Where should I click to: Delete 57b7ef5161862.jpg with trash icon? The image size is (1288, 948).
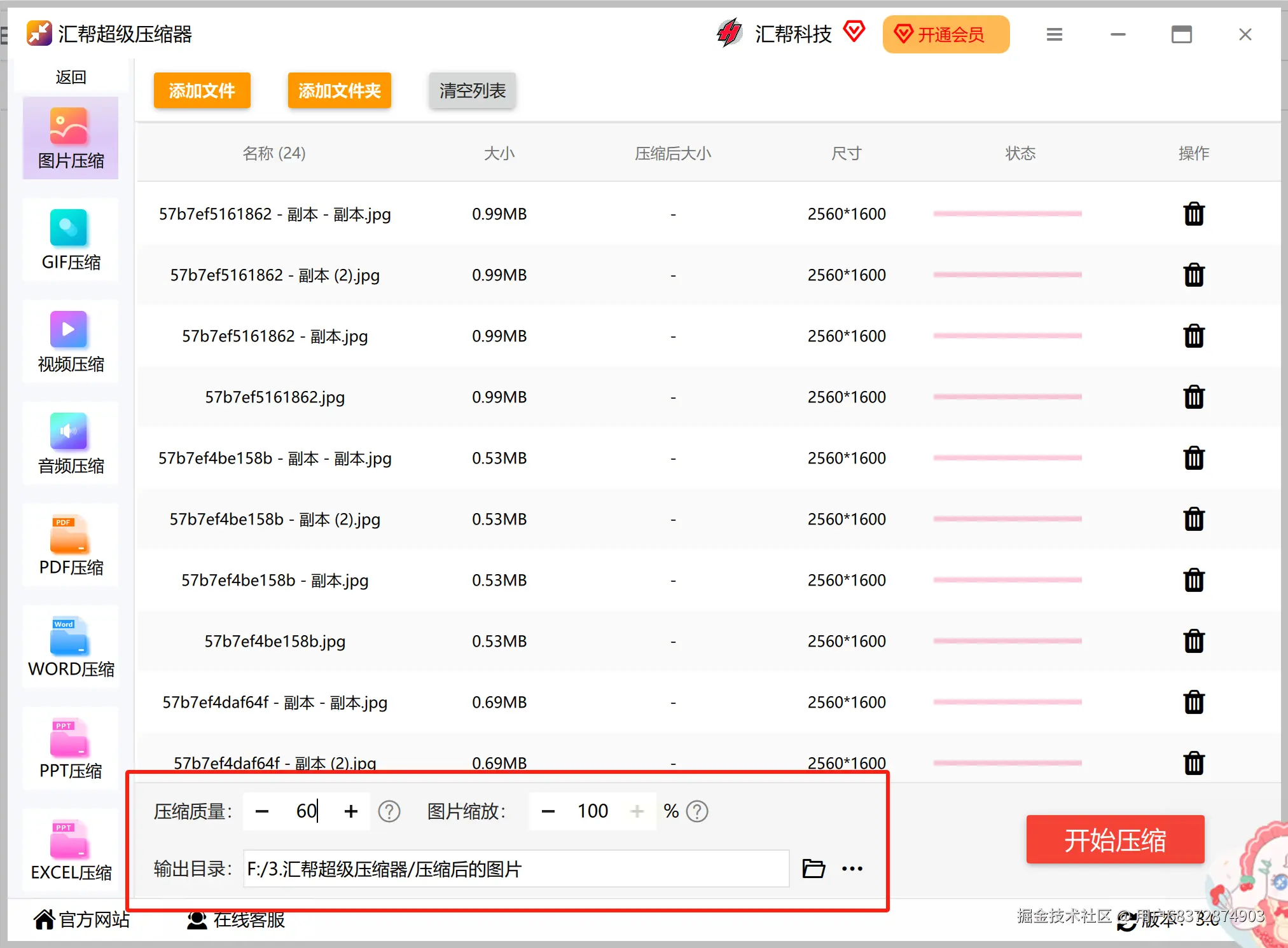click(1193, 397)
